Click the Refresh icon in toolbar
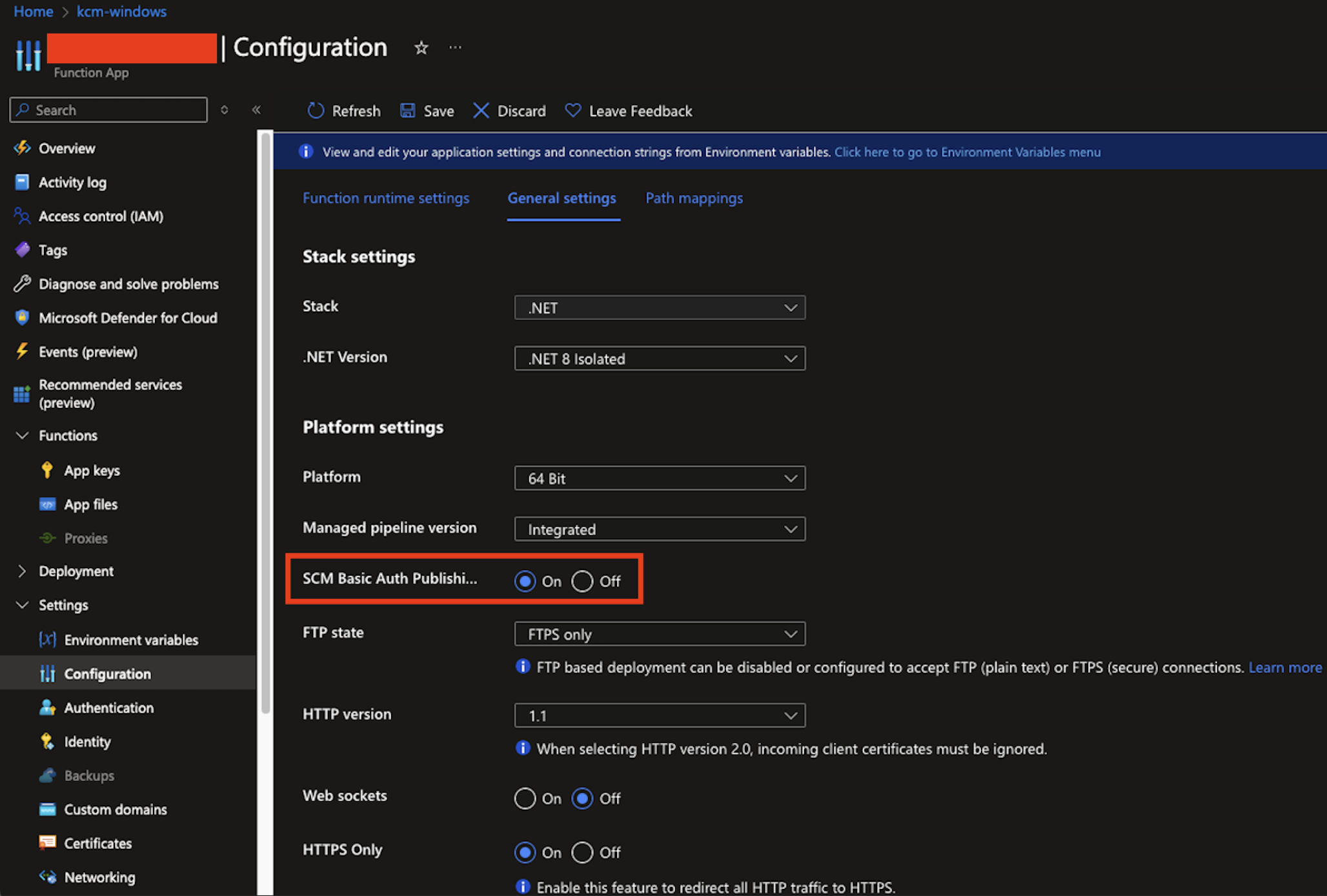 pyautogui.click(x=315, y=111)
